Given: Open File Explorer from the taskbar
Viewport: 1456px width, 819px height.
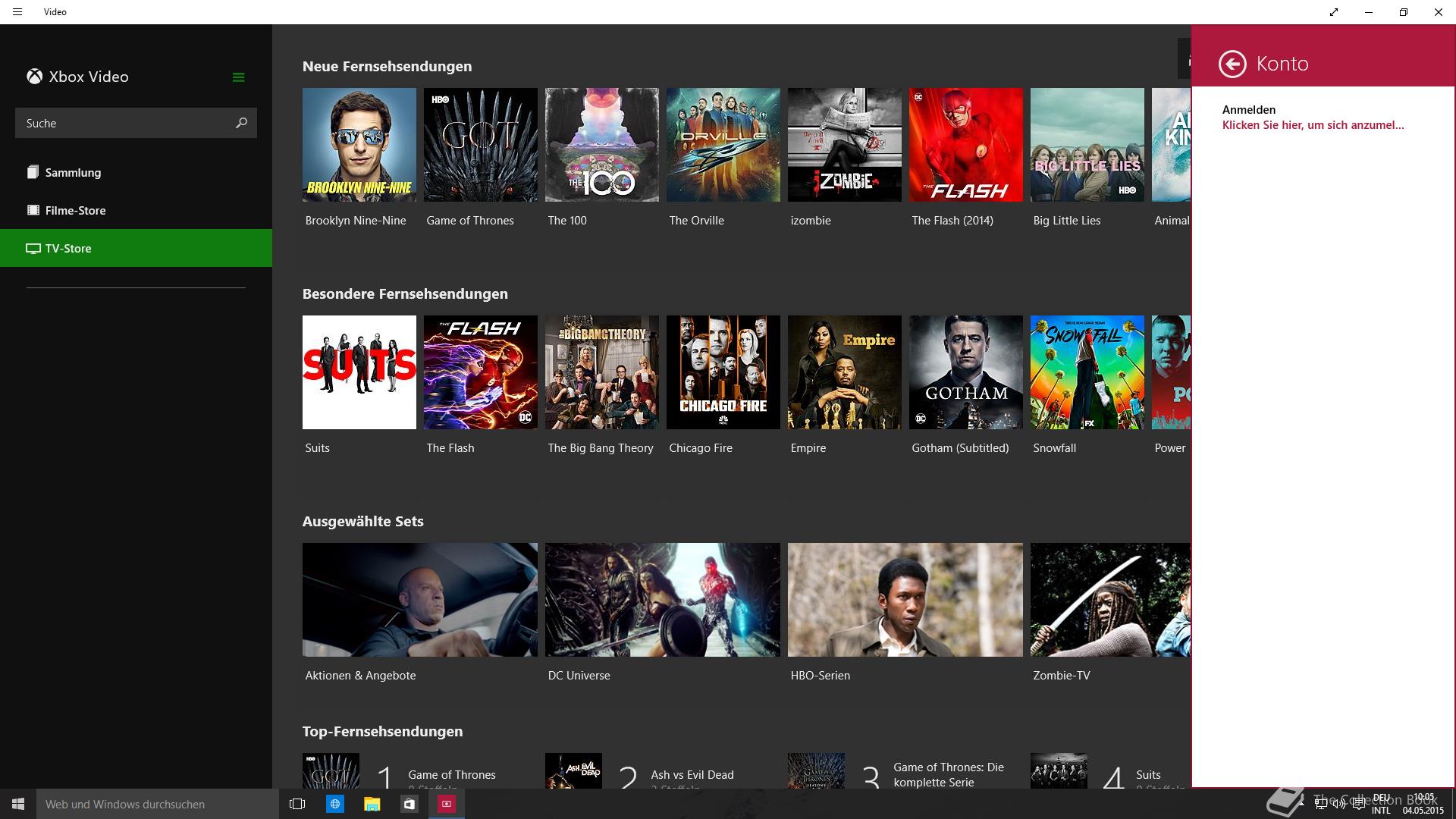Looking at the screenshot, I should click(x=372, y=804).
